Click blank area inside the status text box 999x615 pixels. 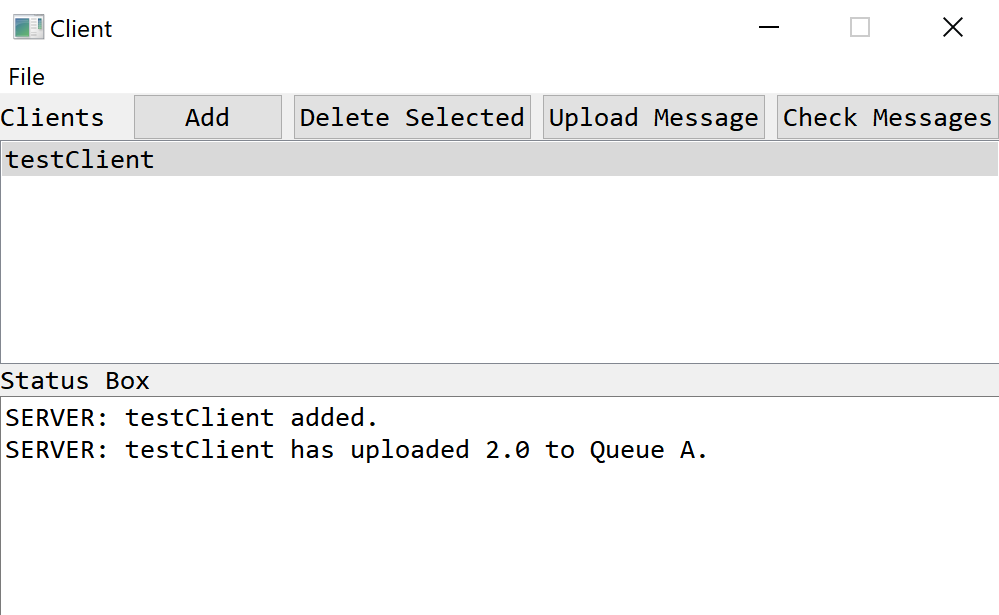pos(500,540)
